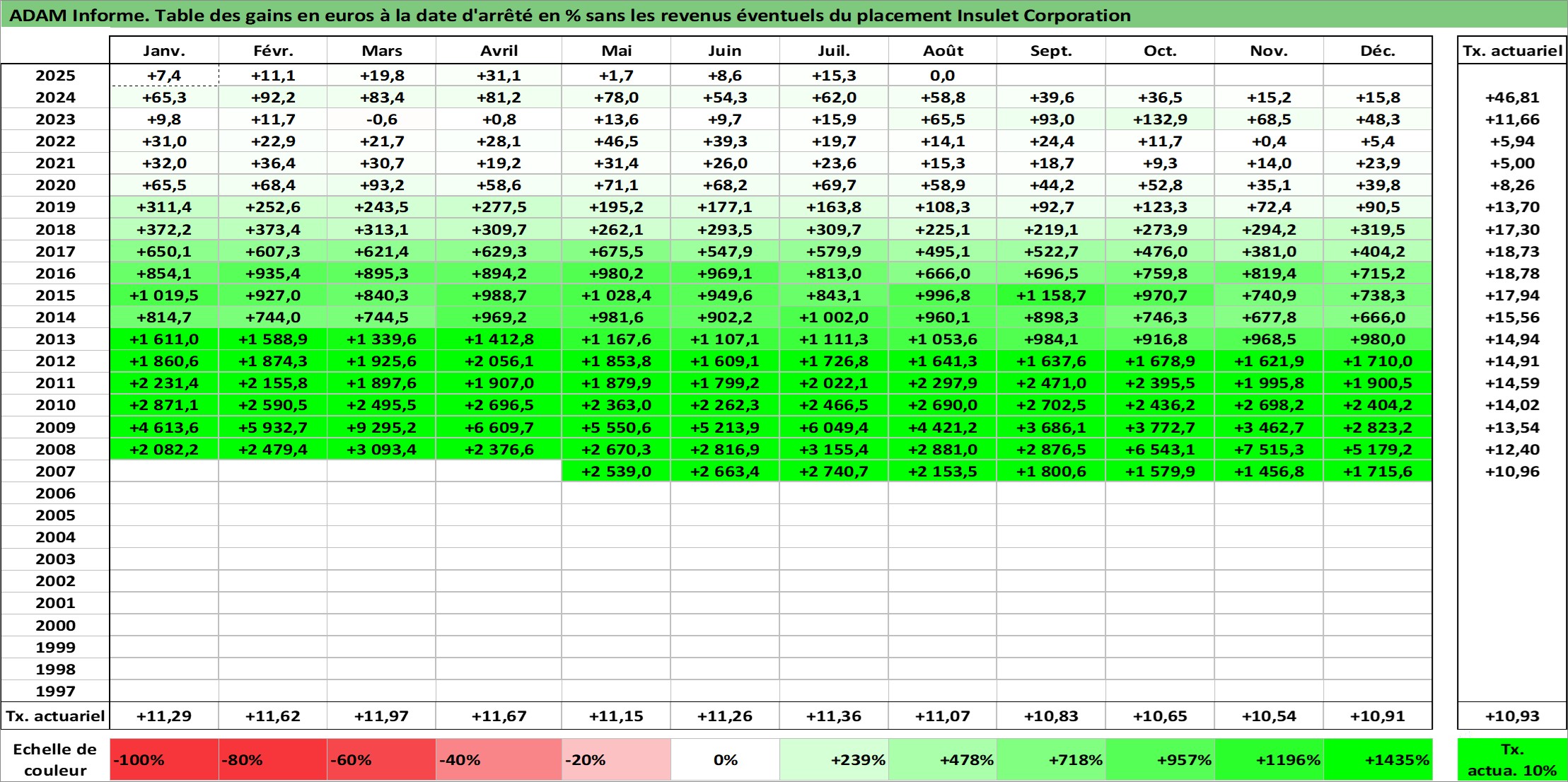Image resolution: width=1568 pixels, height=782 pixels.
Task: Select the '+311,4' cell in 2019
Action: point(164,207)
